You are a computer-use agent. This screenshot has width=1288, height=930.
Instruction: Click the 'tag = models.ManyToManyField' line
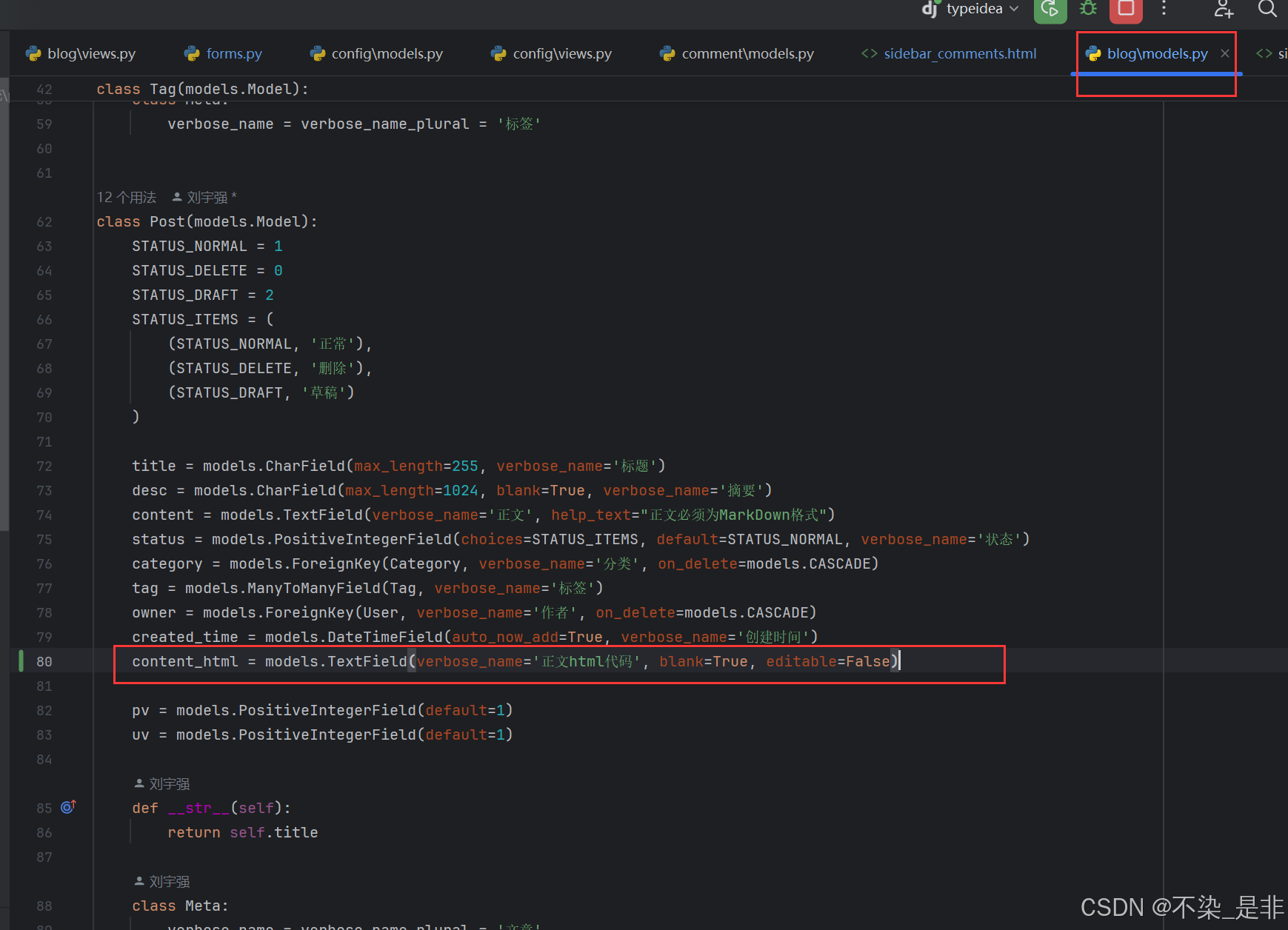click(367, 588)
